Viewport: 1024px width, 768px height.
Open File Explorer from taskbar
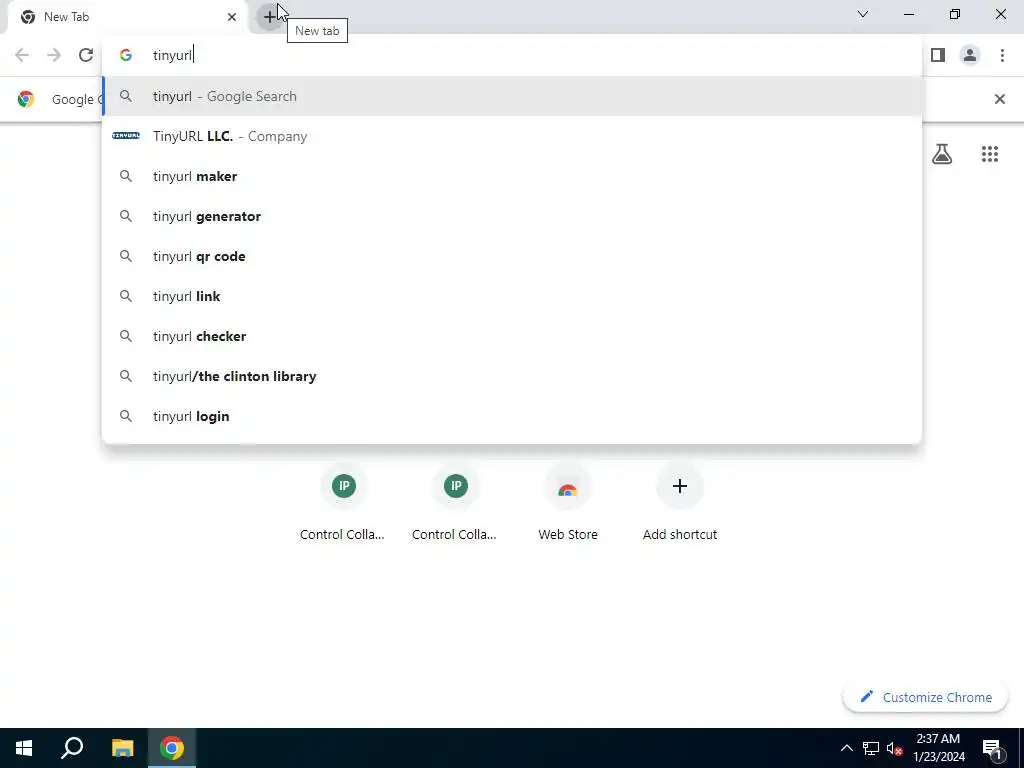[x=122, y=748]
